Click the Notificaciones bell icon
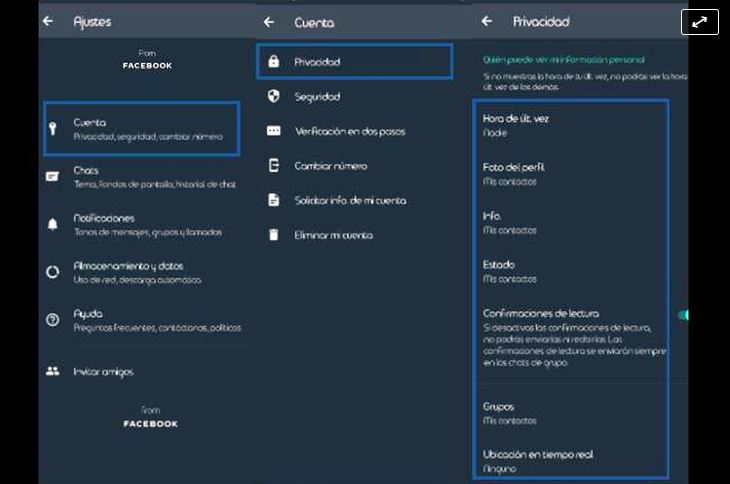 tap(53, 224)
